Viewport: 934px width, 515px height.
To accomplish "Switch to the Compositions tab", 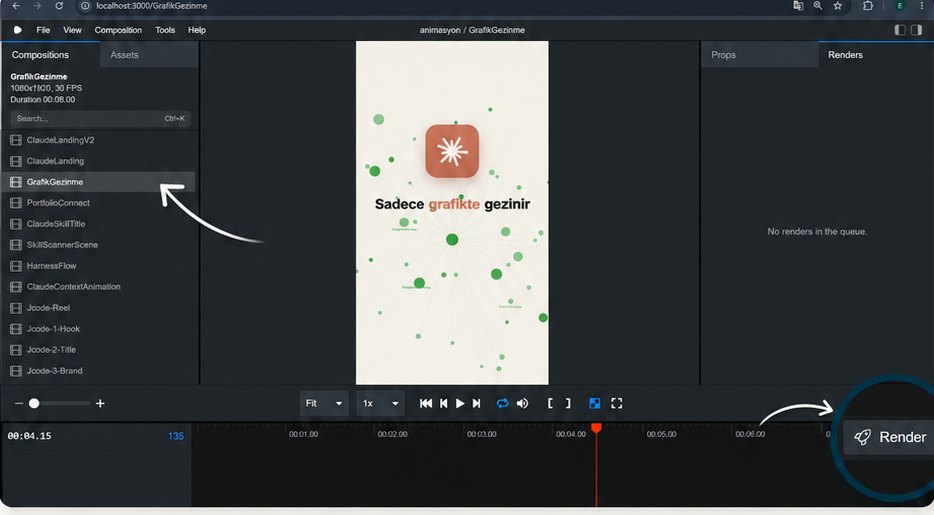I will 51,55.
